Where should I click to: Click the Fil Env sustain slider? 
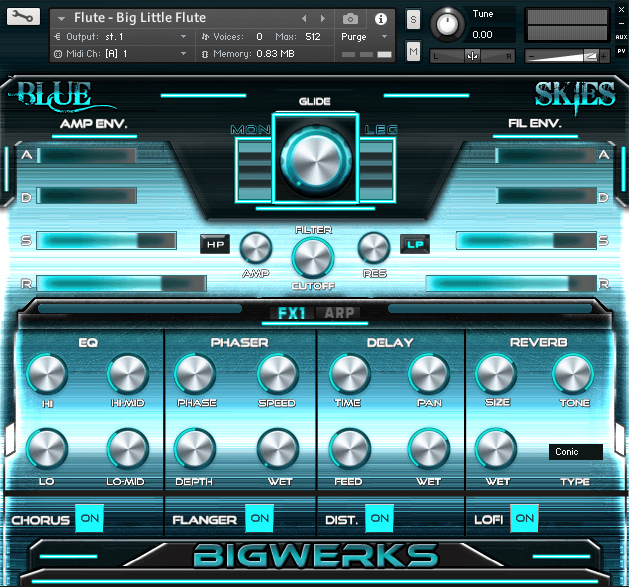tap(526, 240)
